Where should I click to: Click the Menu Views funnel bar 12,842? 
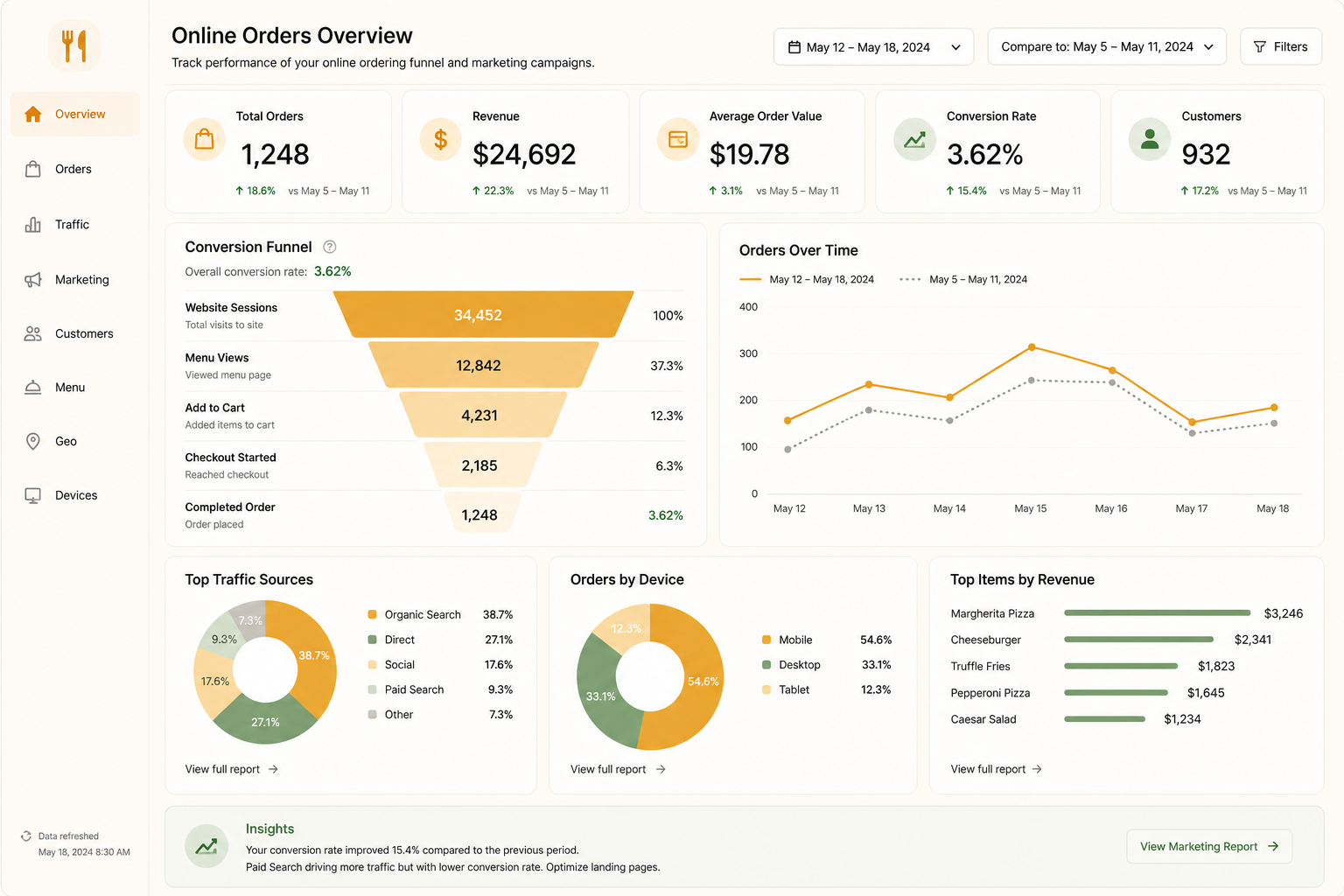(483, 365)
